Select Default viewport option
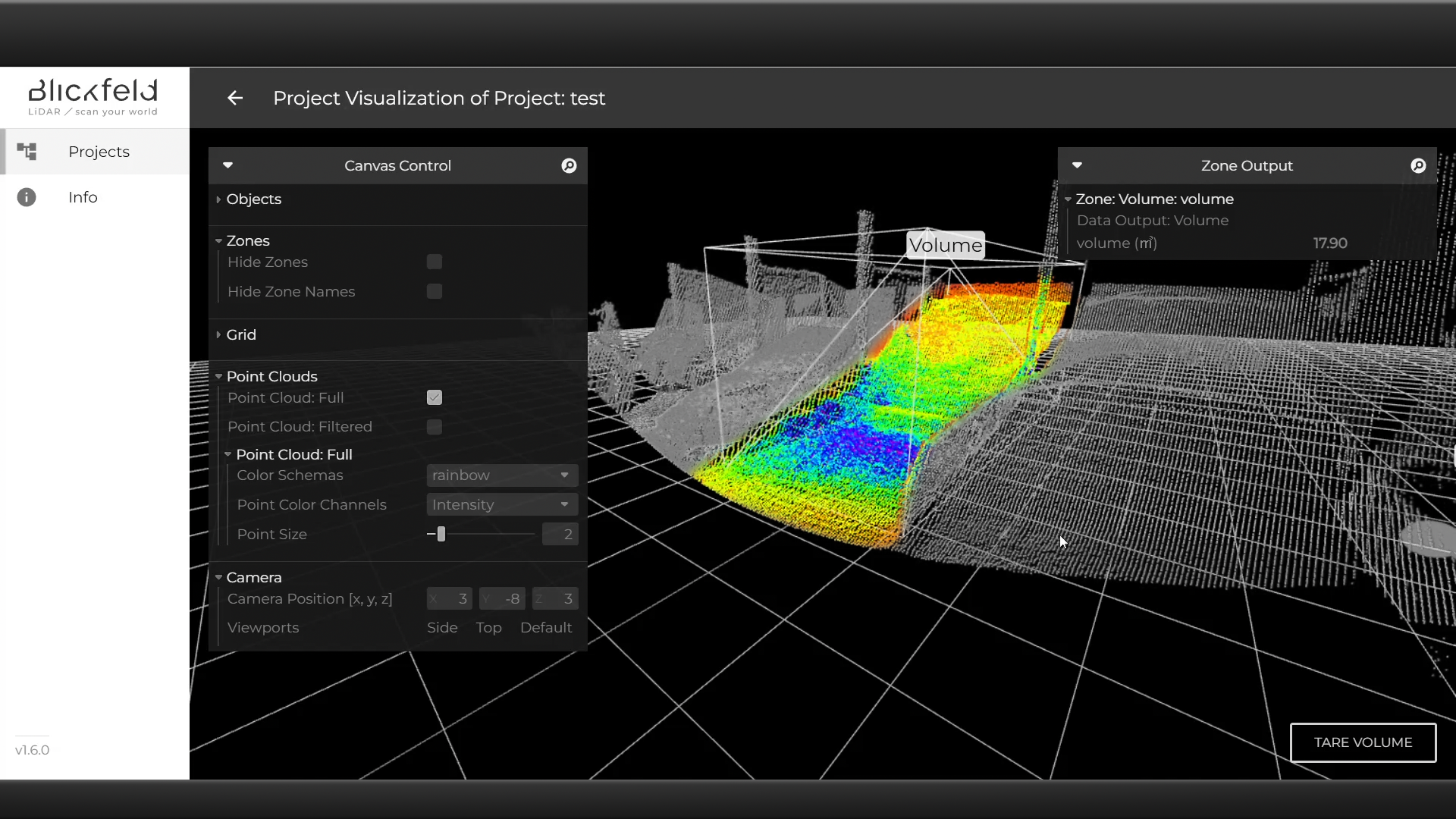Image resolution: width=1456 pixels, height=819 pixels. pos(546,627)
